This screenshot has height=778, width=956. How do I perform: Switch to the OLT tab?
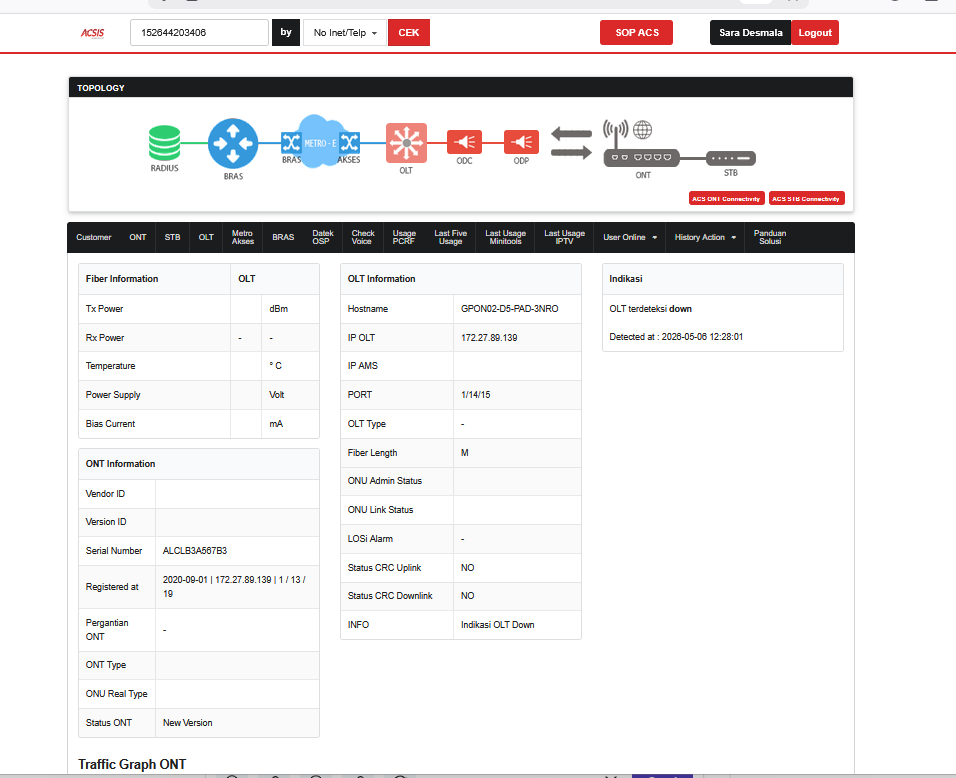coord(206,237)
